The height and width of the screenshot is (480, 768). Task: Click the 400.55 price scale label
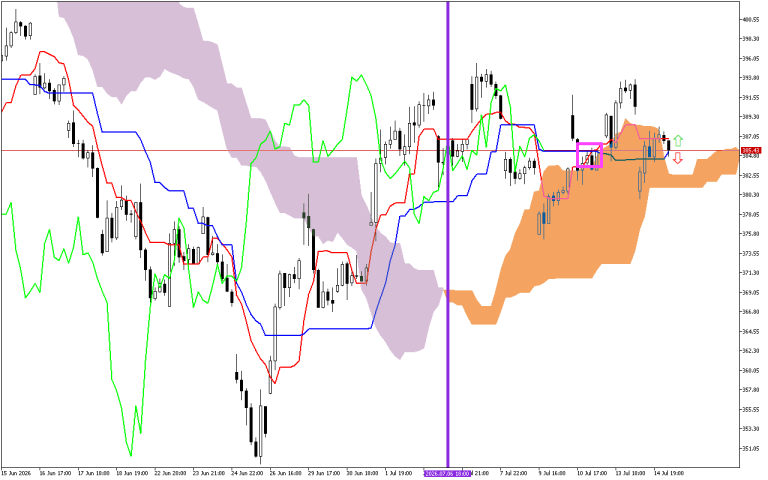(751, 20)
